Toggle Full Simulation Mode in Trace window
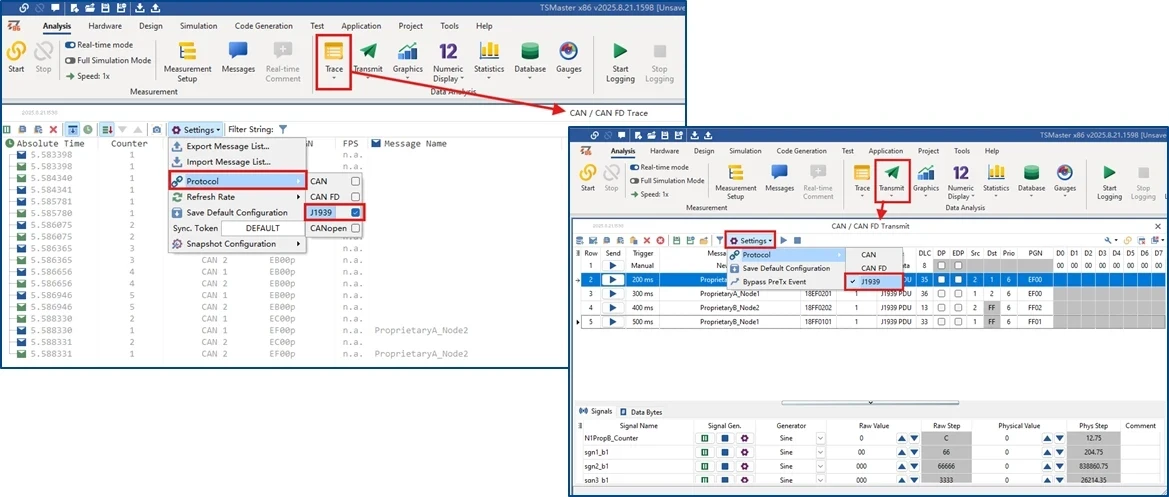This screenshot has height=497, width=1169. [x=70, y=60]
